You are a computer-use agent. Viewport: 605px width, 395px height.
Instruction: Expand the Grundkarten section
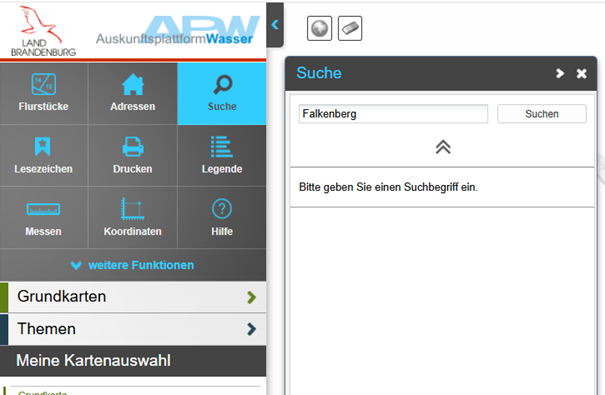pos(133,297)
